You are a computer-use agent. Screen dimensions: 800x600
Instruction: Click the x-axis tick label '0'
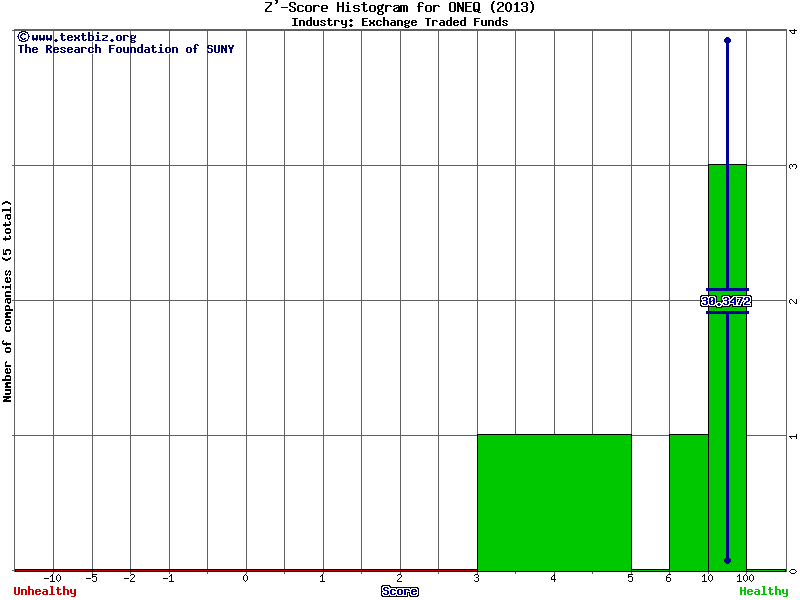coord(245,578)
